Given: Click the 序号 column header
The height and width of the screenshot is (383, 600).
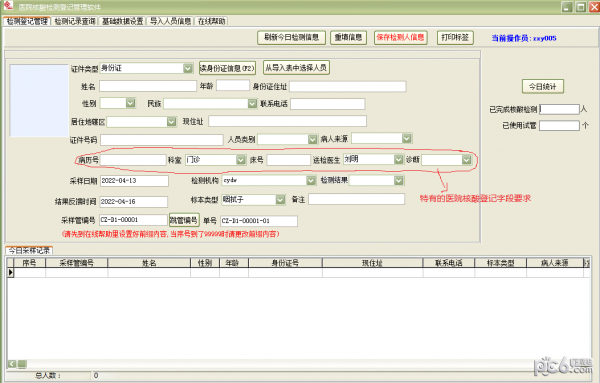Looking at the screenshot, I should pyautogui.click(x=29, y=263).
